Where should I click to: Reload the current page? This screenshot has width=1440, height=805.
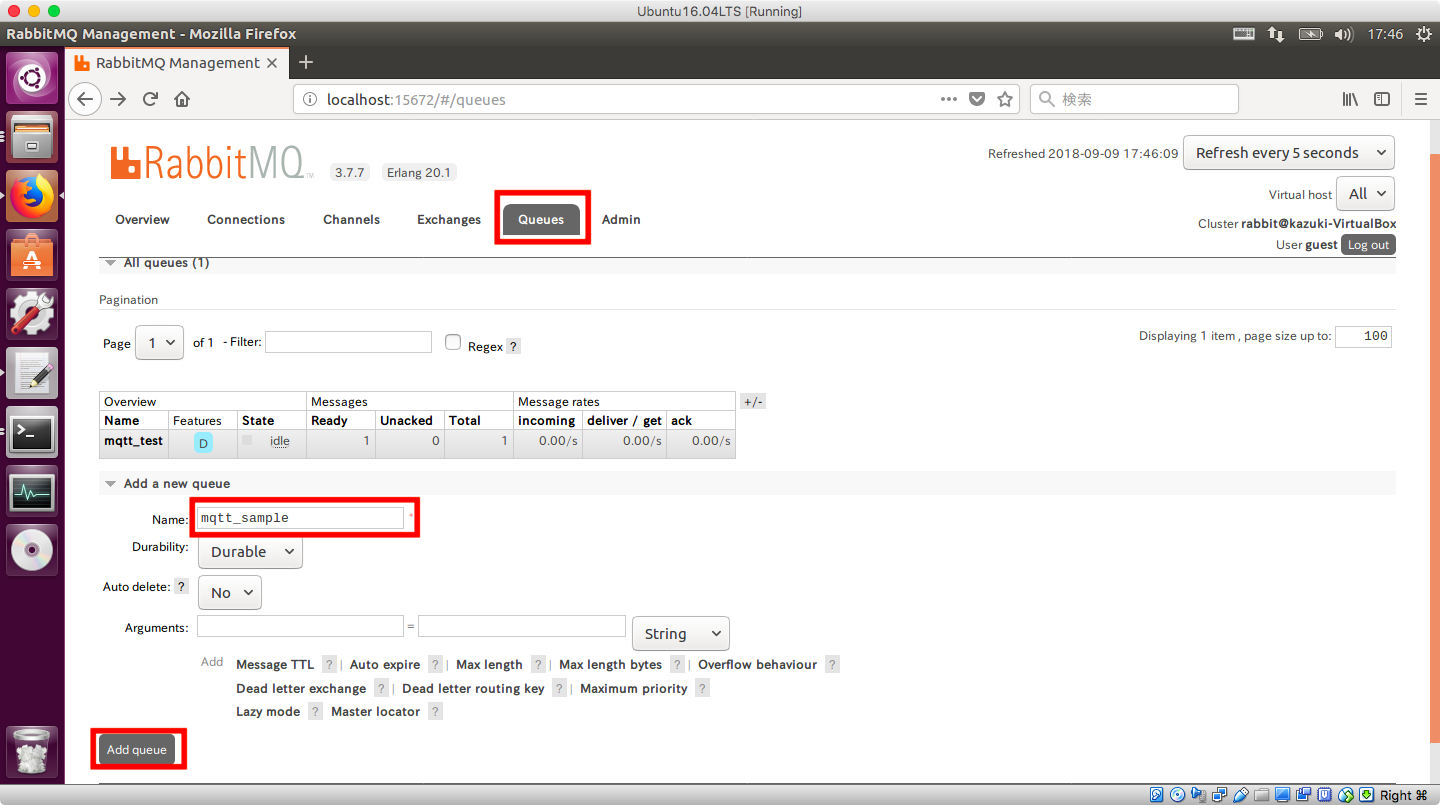pos(150,99)
